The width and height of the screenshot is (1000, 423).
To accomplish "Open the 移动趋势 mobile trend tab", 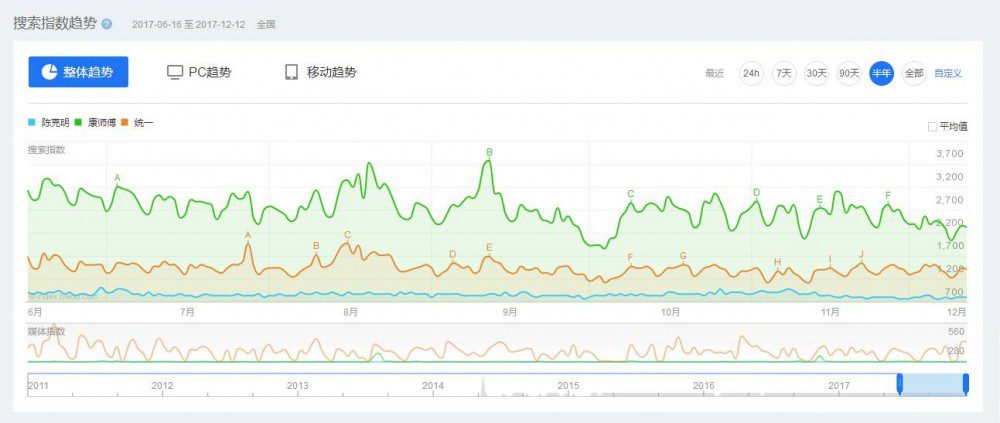I will [320, 72].
